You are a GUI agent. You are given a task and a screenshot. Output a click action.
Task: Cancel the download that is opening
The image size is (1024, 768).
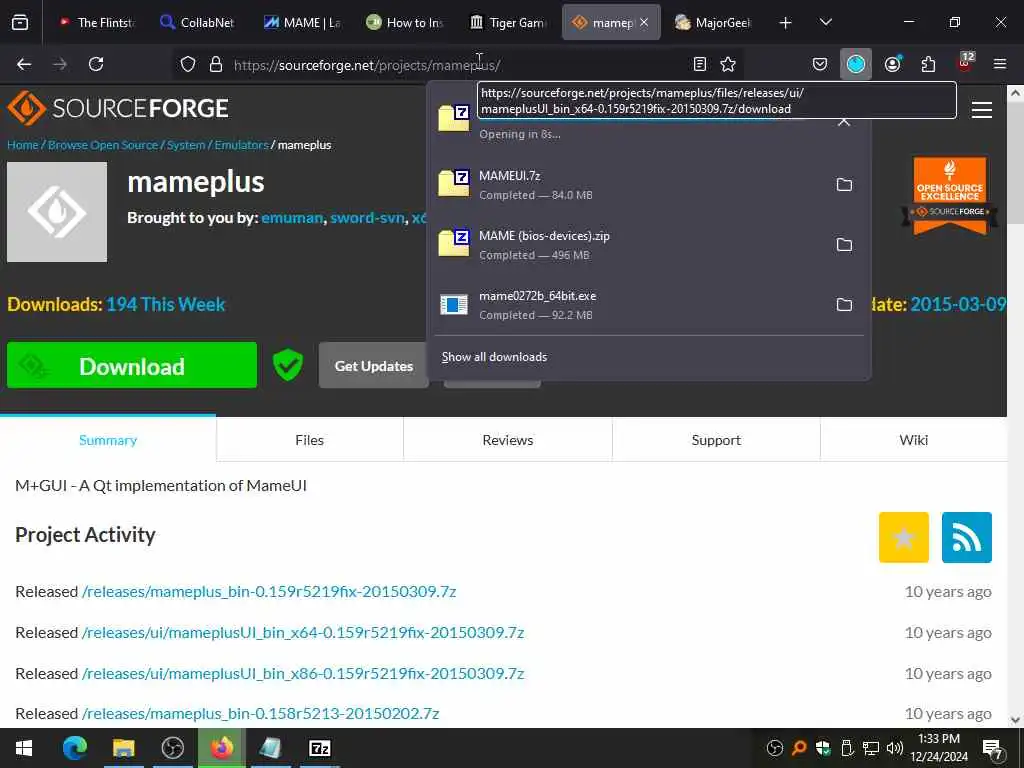(x=844, y=122)
